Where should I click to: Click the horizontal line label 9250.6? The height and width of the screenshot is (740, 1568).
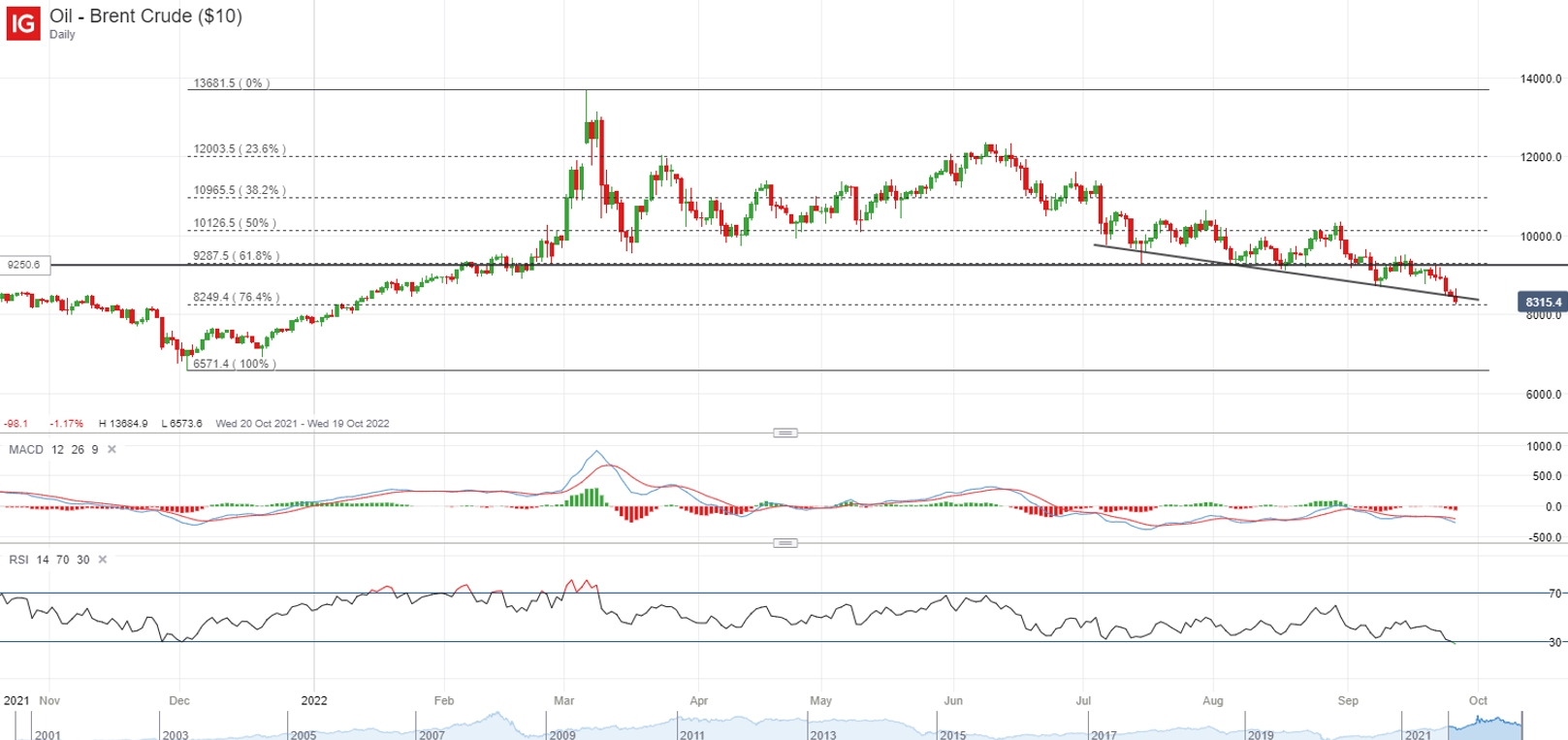pyautogui.click(x=24, y=265)
